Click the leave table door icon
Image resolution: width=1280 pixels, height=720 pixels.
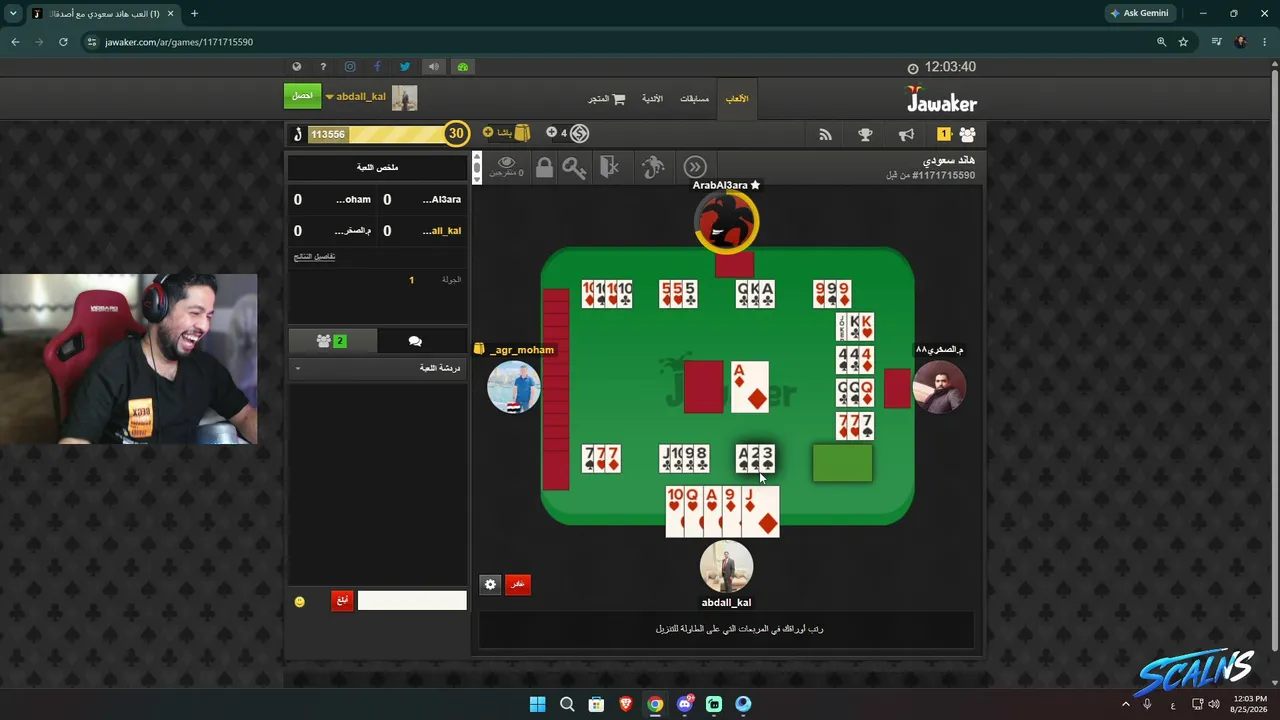[x=610, y=167]
